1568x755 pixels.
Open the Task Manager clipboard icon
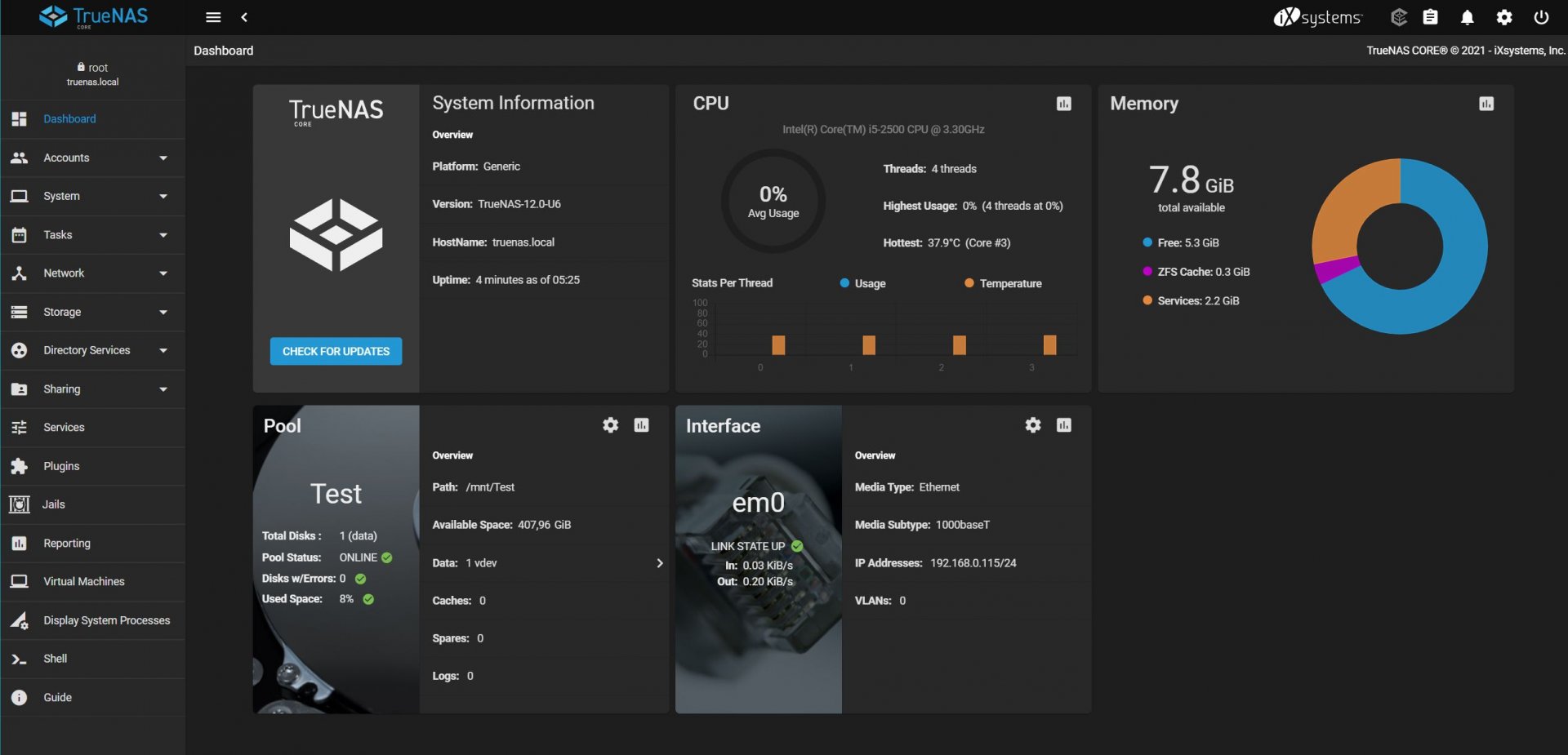click(x=1431, y=17)
